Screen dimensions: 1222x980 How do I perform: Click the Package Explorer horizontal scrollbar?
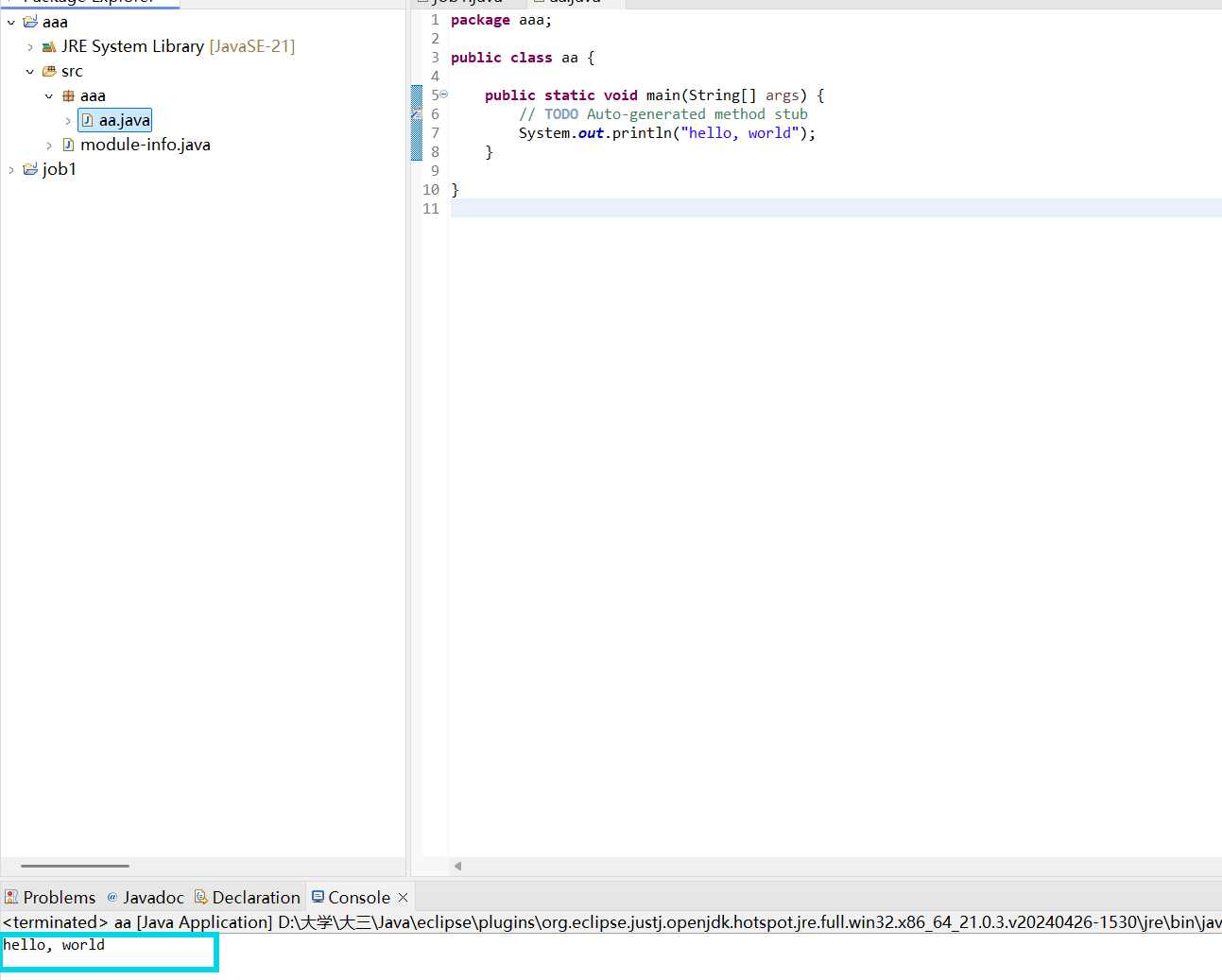(x=75, y=866)
